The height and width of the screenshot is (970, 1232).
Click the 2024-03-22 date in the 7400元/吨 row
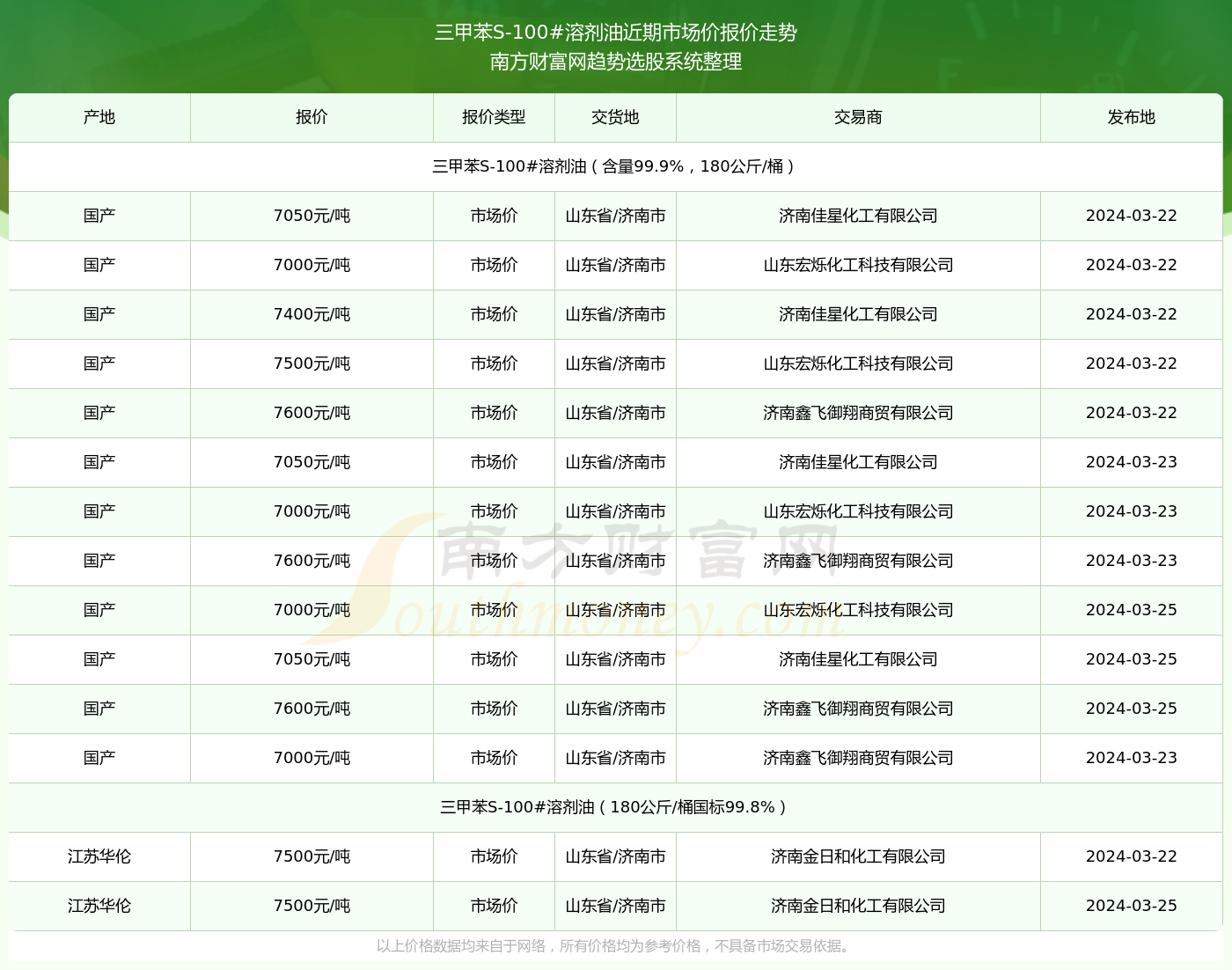click(1132, 314)
